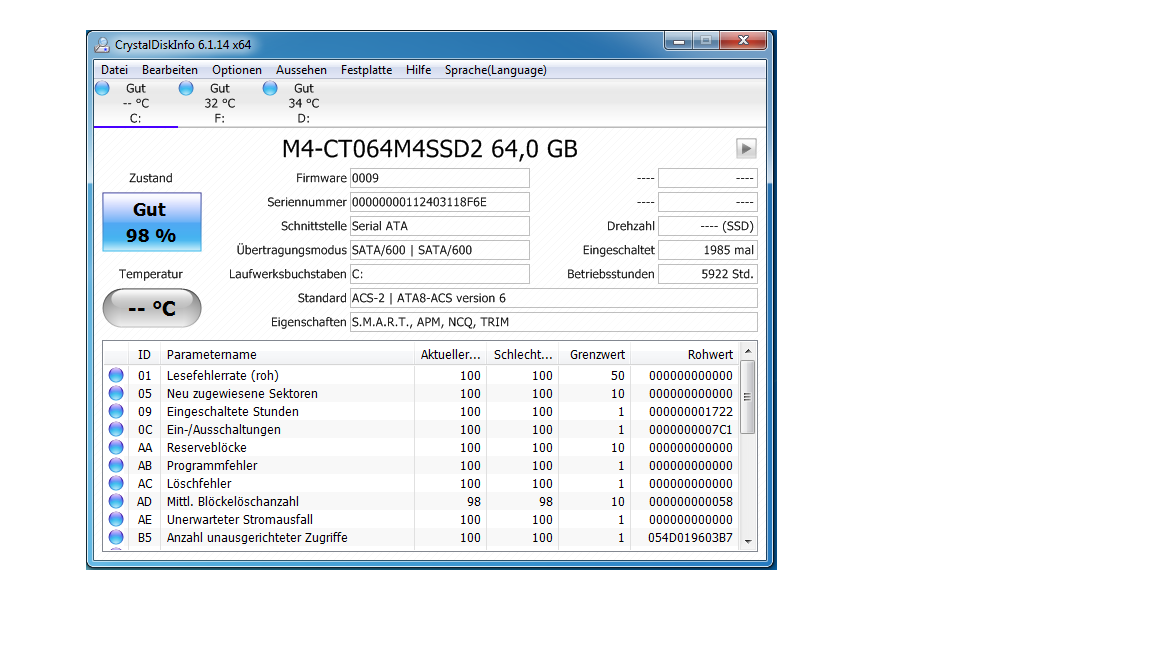The image size is (1152, 648).
Task: Click the Schlecht... column header
Action: [x=522, y=355]
